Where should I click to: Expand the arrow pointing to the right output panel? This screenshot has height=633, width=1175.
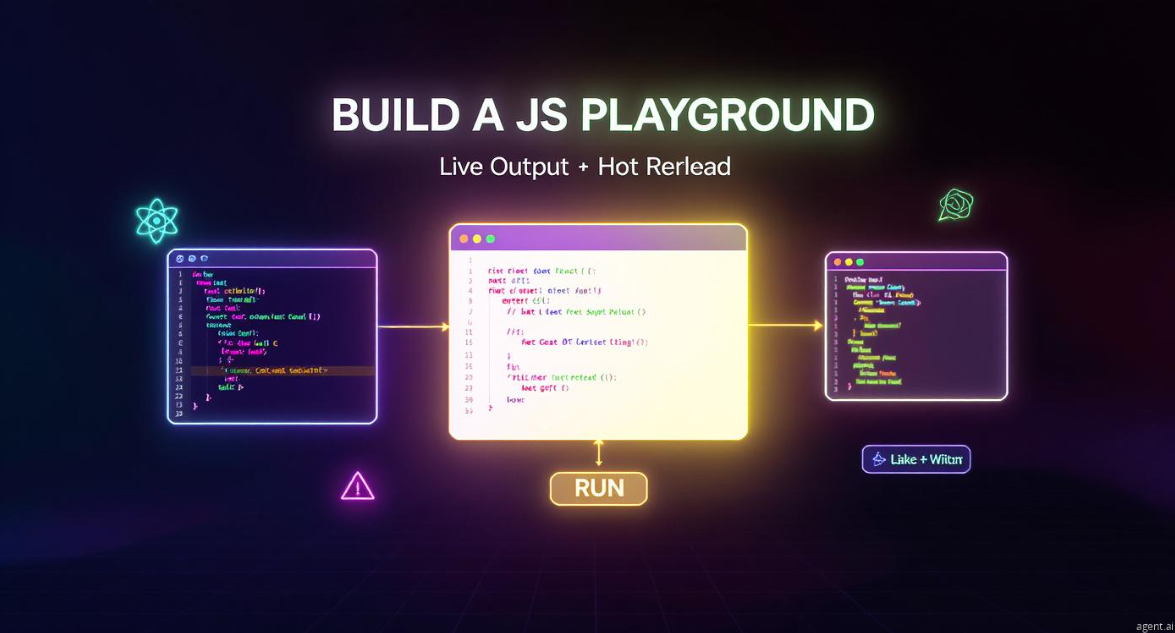[787, 323]
